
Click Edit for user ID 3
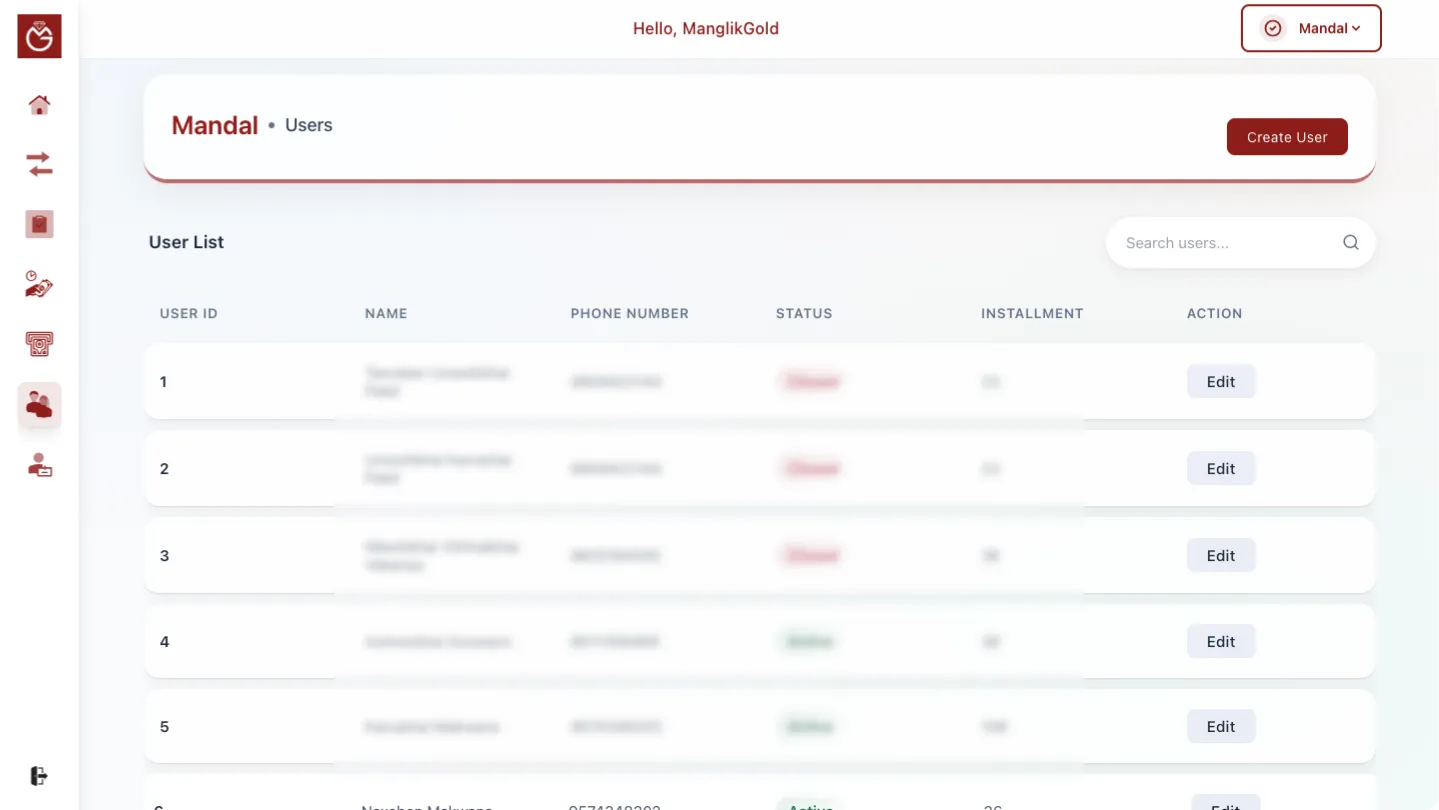(x=1220, y=556)
